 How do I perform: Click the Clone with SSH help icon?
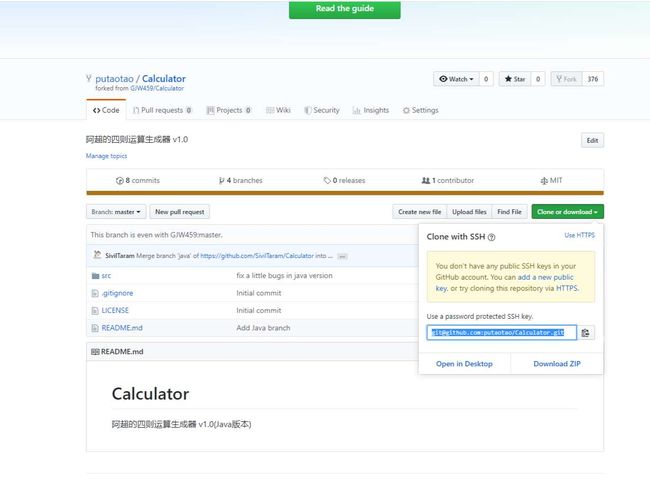pyautogui.click(x=492, y=237)
